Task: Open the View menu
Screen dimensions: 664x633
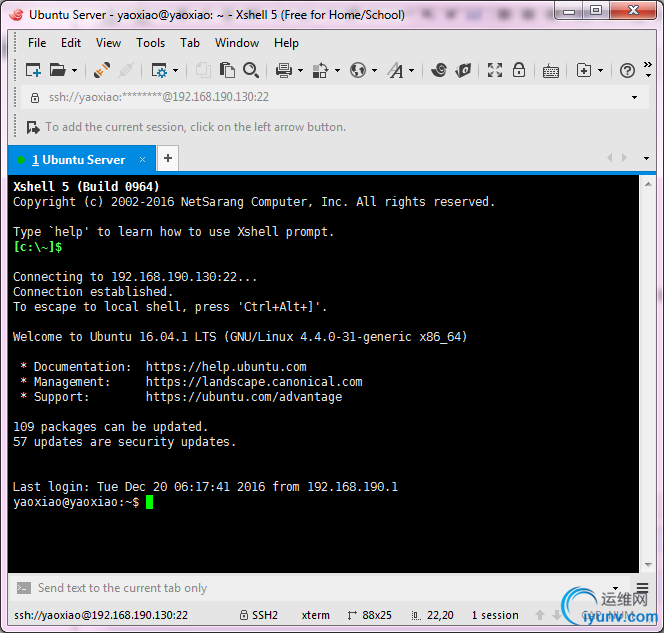Action: coord(108,43)
